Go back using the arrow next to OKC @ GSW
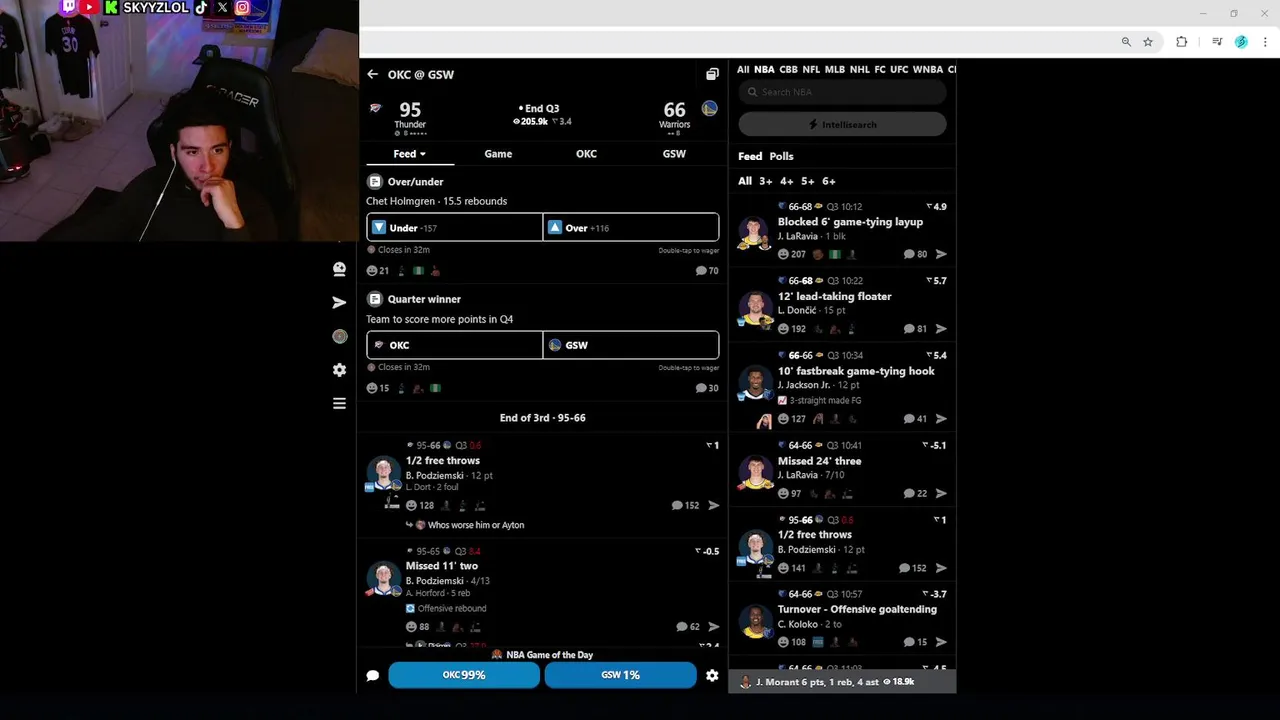Viewport: 1280px width, 720px height. pyautogui.click(x=372, y=74)
